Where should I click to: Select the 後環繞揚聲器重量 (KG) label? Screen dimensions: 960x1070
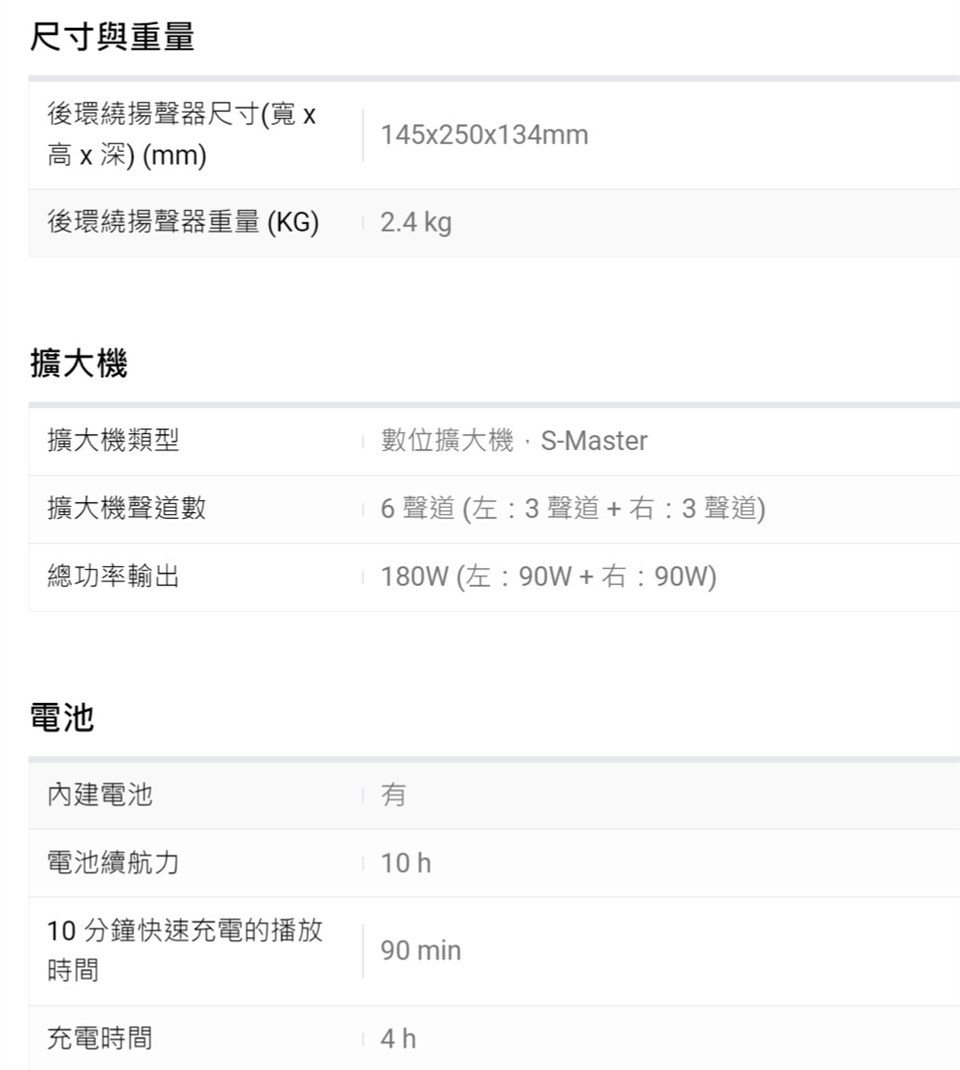tap(183, 223)
